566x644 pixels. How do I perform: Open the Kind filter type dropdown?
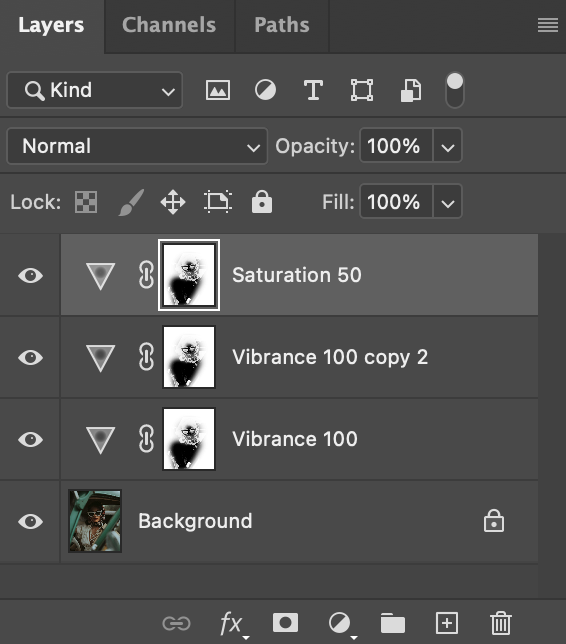(94, 90)
